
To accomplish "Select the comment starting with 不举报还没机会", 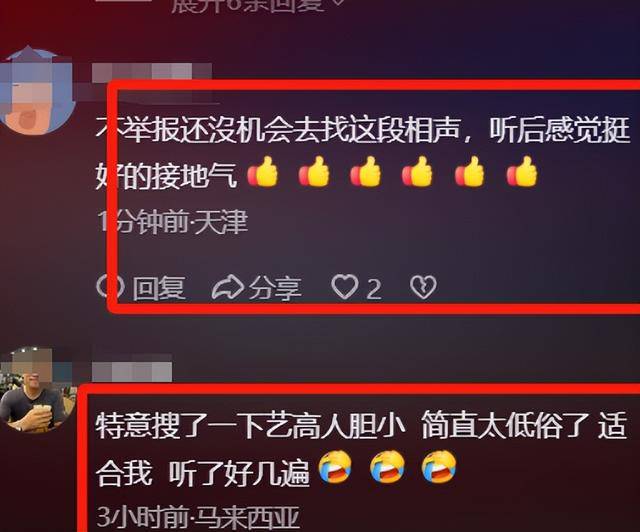I will pos(363,153).
